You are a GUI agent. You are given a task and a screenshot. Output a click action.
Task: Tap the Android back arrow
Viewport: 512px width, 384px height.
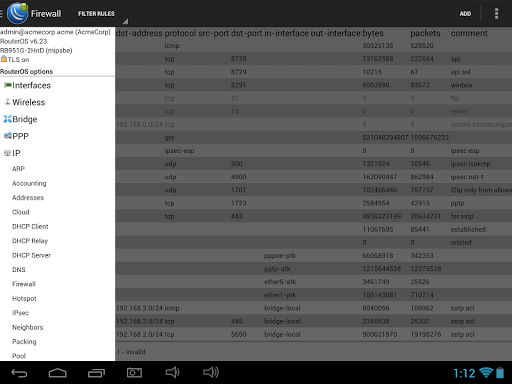19,373
